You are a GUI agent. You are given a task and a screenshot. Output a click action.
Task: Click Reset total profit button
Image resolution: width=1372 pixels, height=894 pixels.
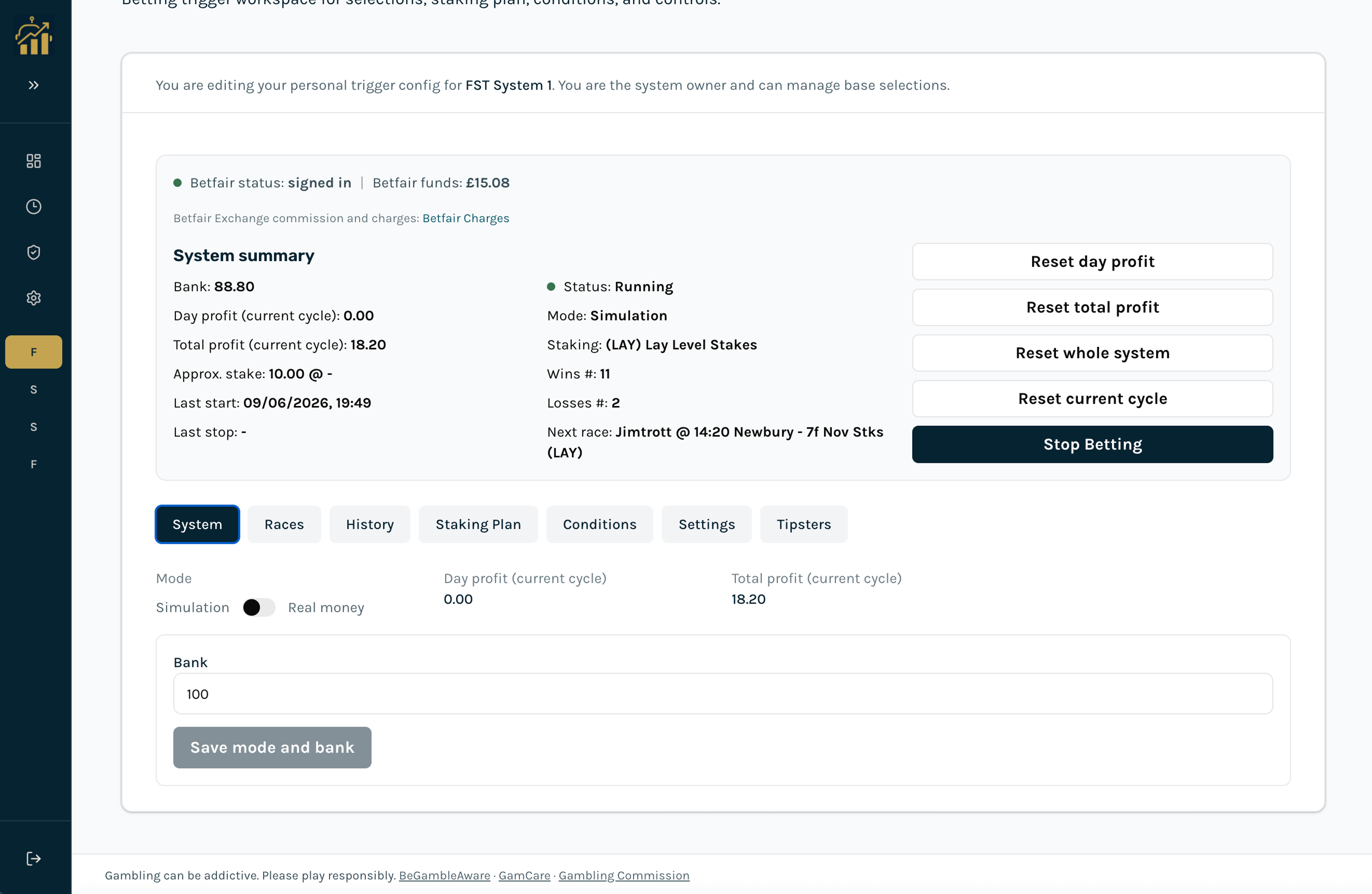pos(1092,307)
